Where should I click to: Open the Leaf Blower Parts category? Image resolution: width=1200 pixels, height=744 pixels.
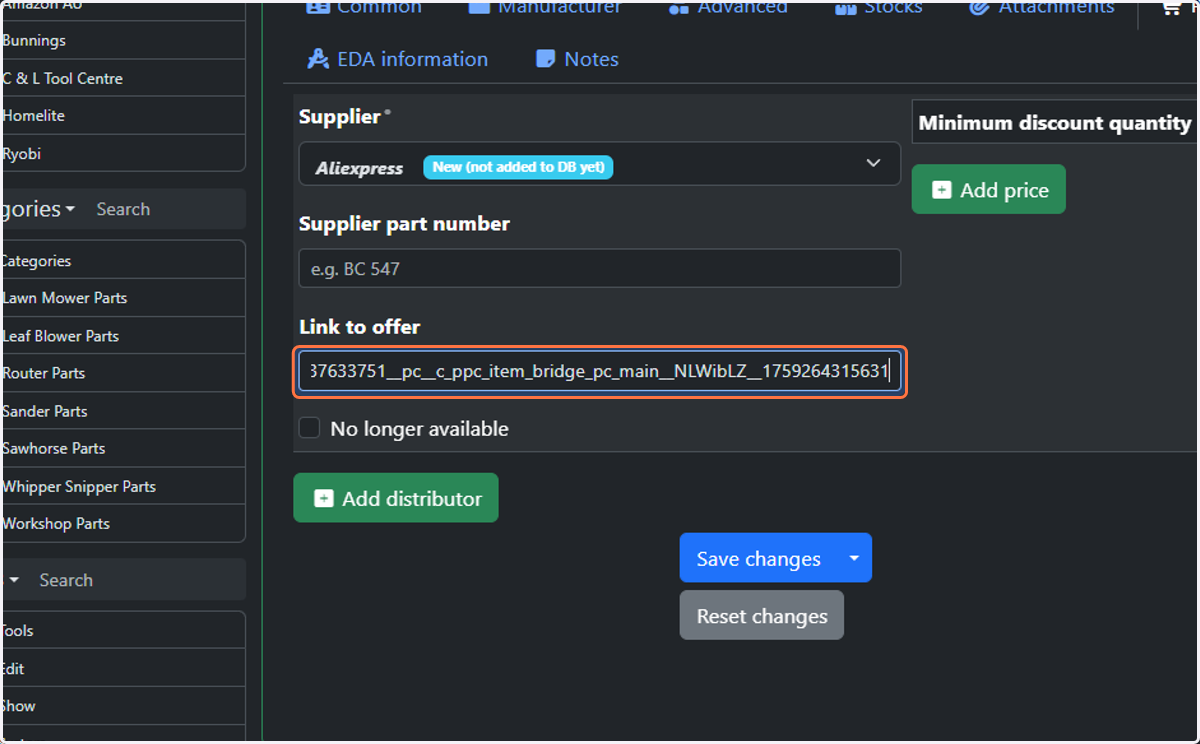tap(122, 336)
